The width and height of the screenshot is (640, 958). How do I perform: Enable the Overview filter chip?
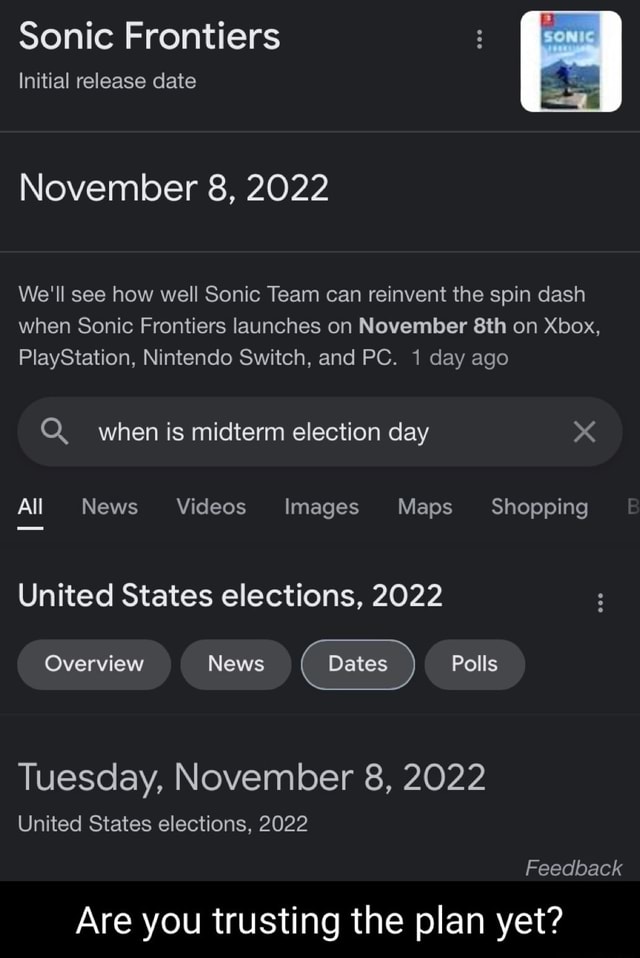pos(93,664)
